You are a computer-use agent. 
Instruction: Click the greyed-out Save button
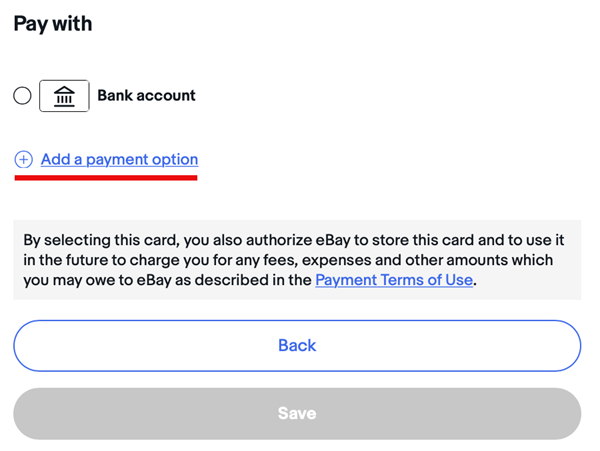click(x=297, y=414)
